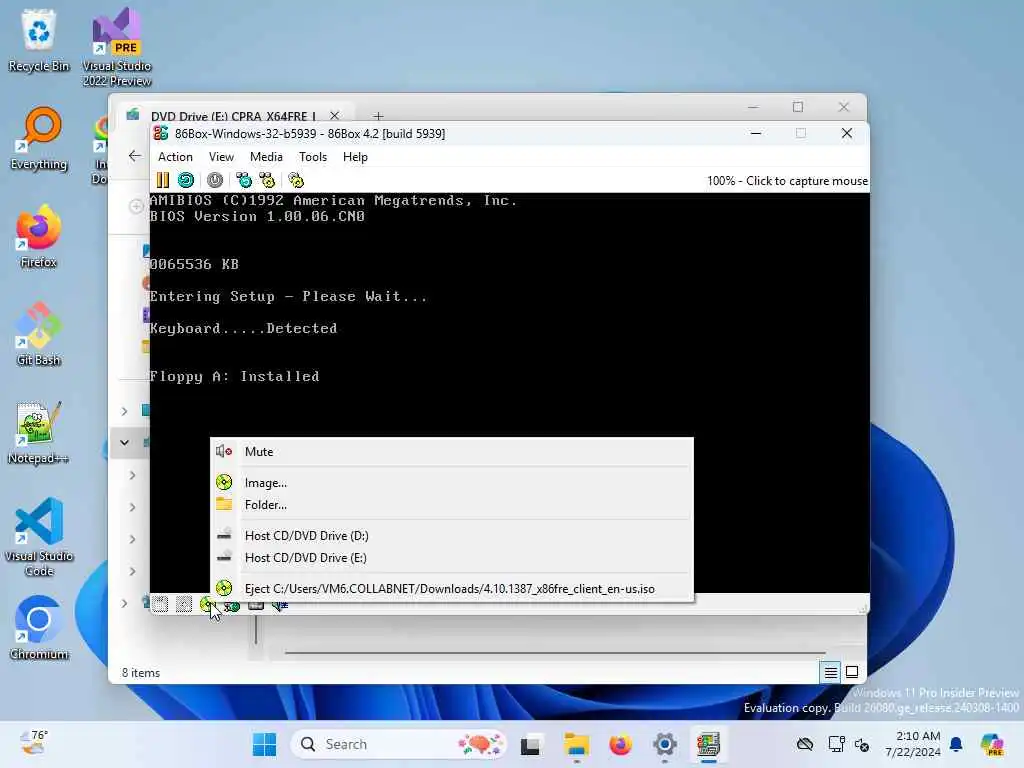Choose Folder... in CD-ROM menu

(452, 505)
